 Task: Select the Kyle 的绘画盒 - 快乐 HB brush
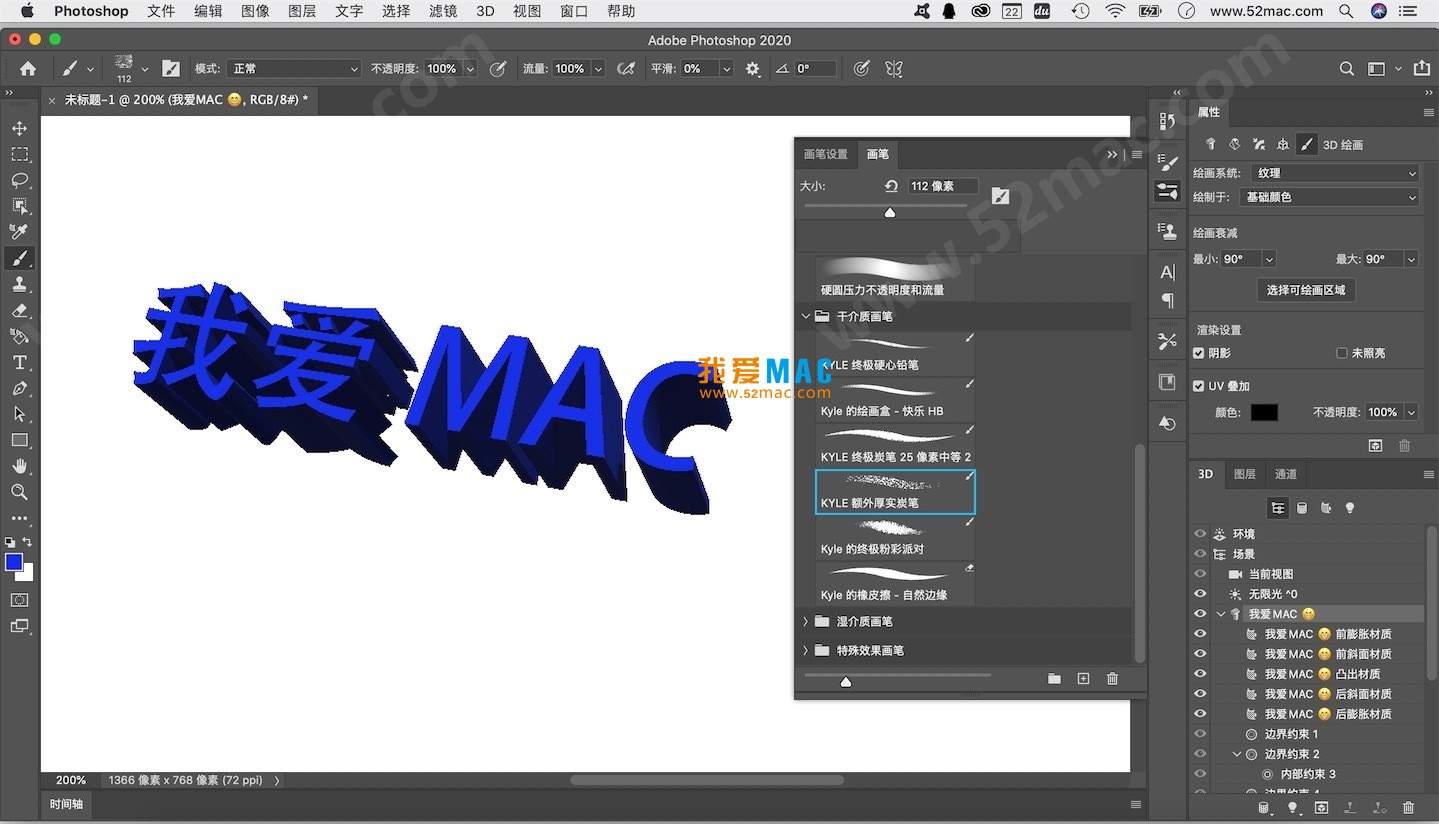point(895,400)
